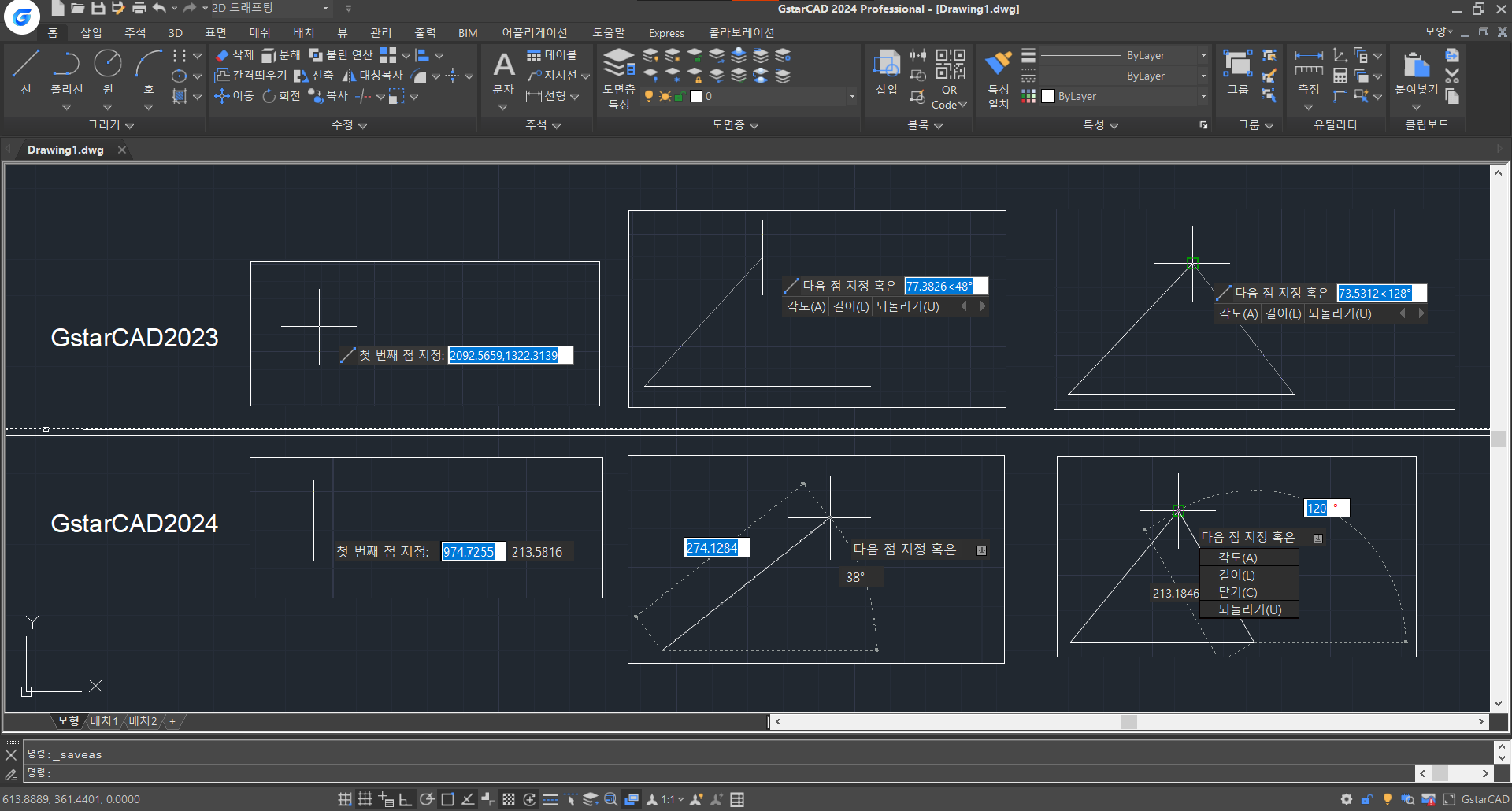Click the Stretch (신축) tool
1512x811 pixels.
click(x=313, y=75)
